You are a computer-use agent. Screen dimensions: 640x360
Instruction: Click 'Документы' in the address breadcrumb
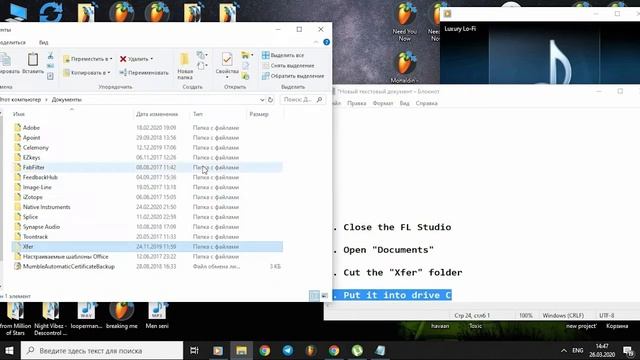[67, 100]
